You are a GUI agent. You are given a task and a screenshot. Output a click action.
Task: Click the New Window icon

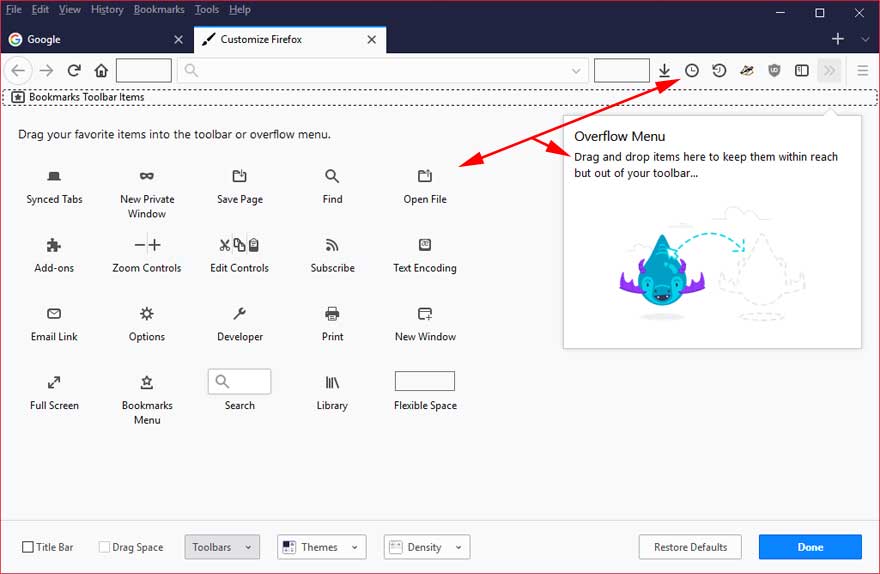pos(425,314)
